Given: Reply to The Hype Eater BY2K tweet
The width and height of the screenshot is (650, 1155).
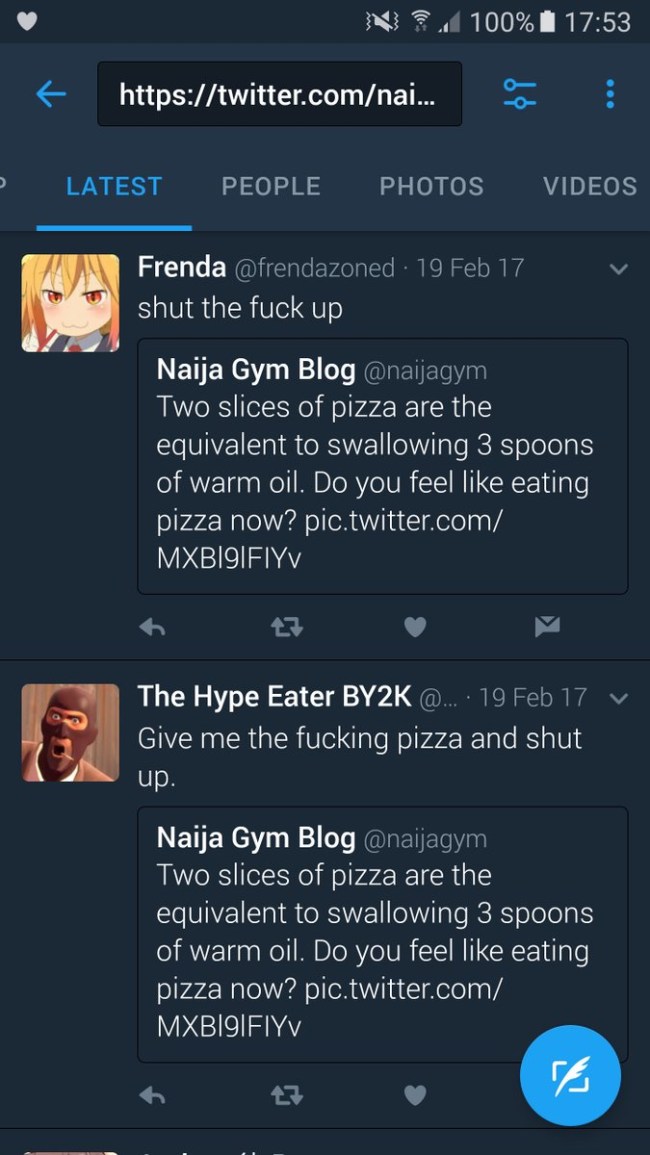Looking at the screenshot, I should point(152,1096).
